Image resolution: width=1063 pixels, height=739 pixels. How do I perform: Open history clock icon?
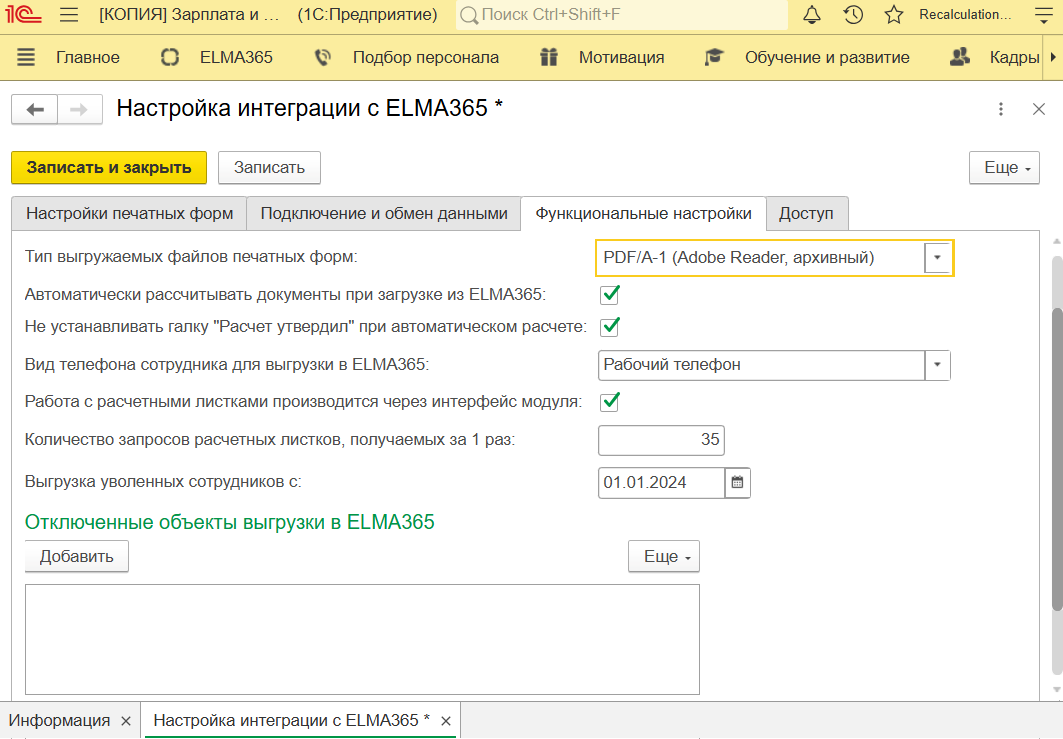pyautogui.click(x=853, y=15)
